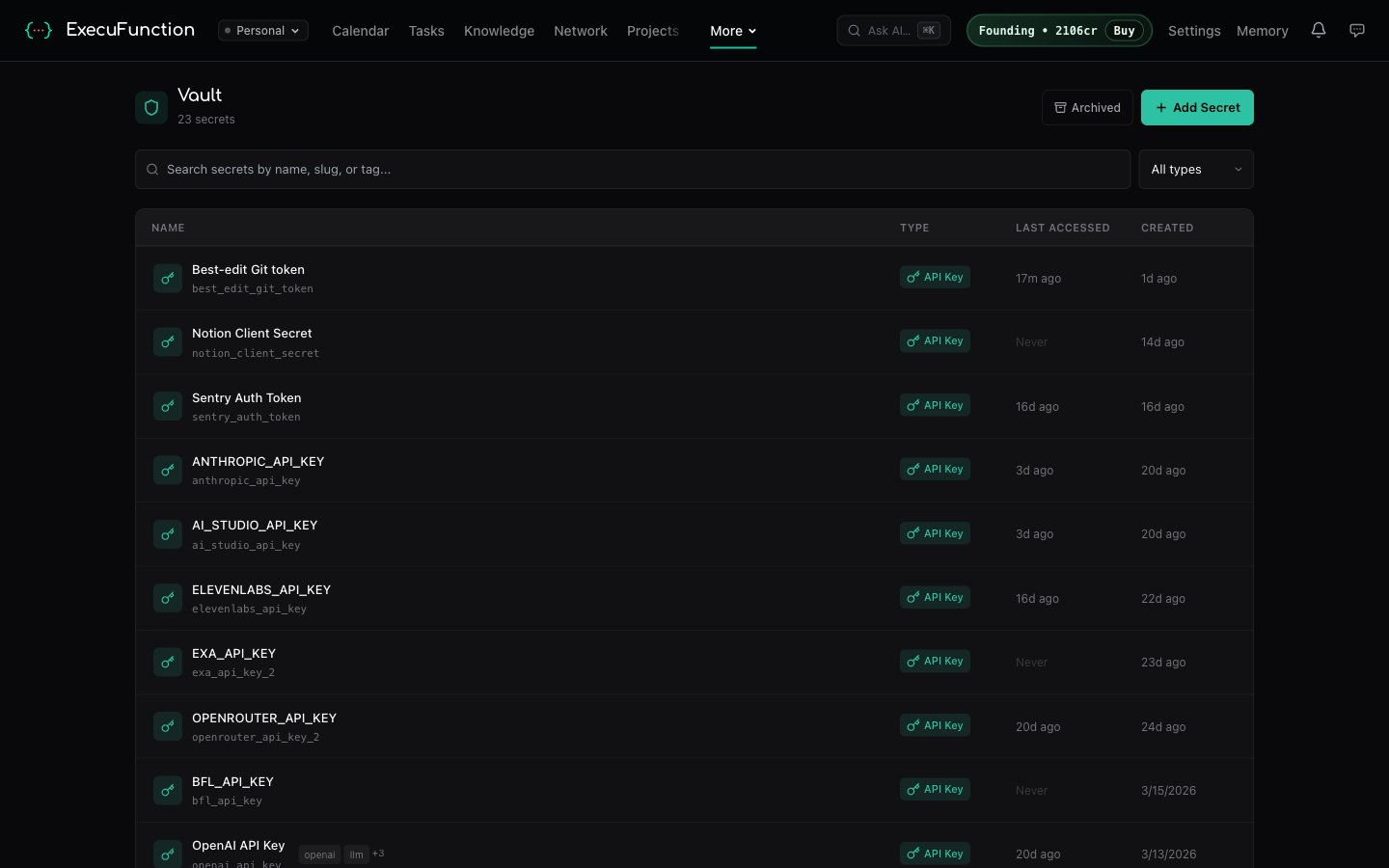Click the key icon beside OpenAI API Key

167,854
